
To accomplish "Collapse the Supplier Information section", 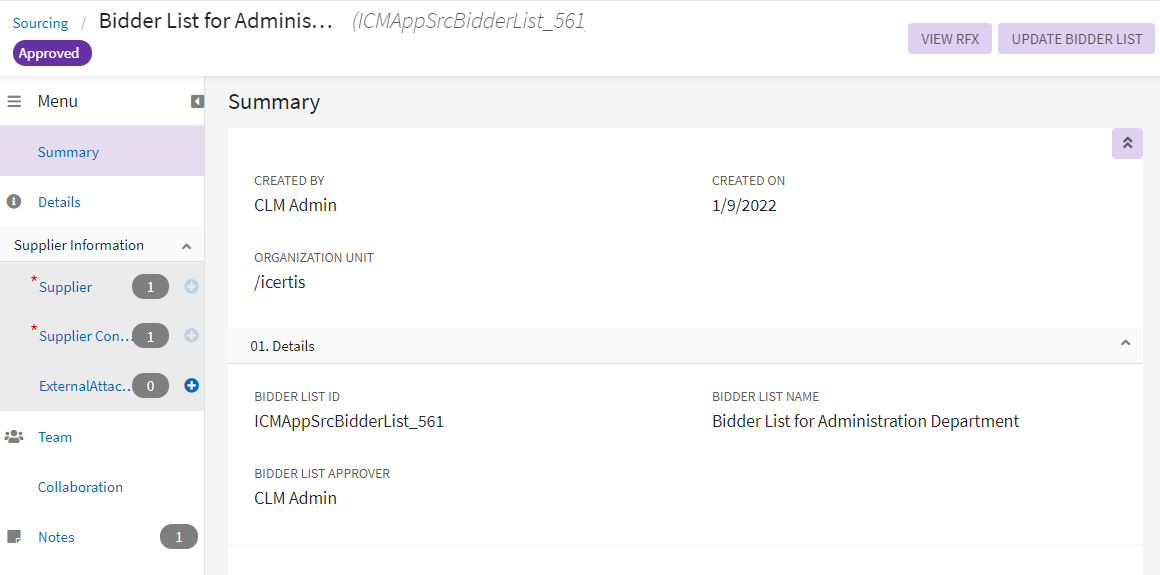I will tap(186, 246).
